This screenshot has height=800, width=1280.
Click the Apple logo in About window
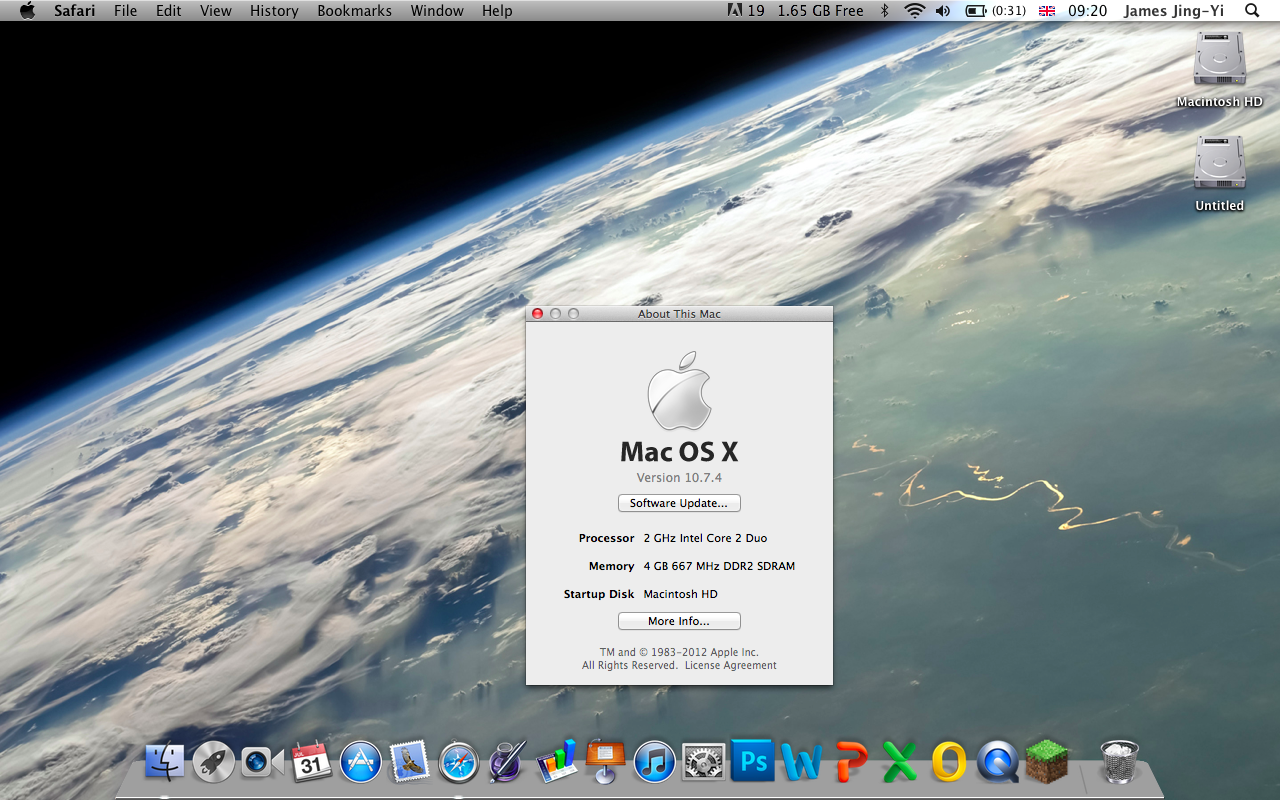coord(679,390)
